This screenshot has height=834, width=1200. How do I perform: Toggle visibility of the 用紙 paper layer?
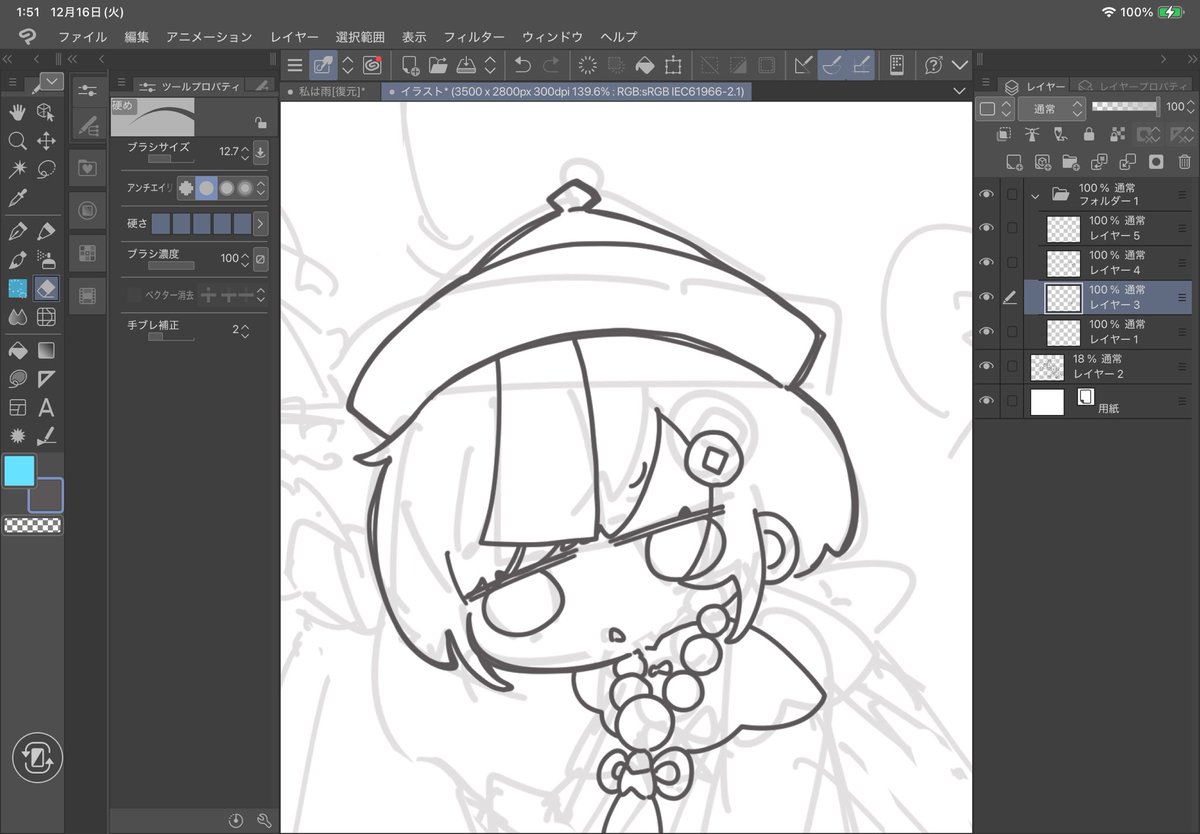[x=987, y=401]
